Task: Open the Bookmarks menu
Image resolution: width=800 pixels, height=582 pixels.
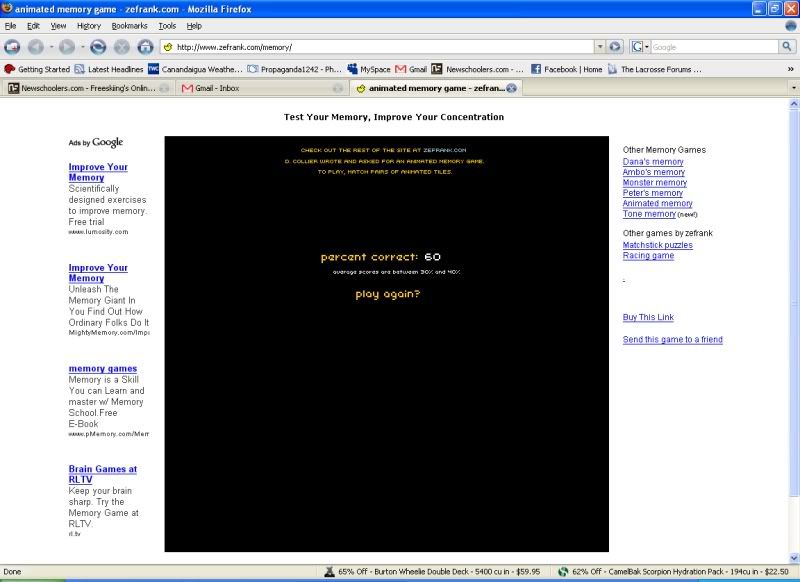Action: pos(130,26)
